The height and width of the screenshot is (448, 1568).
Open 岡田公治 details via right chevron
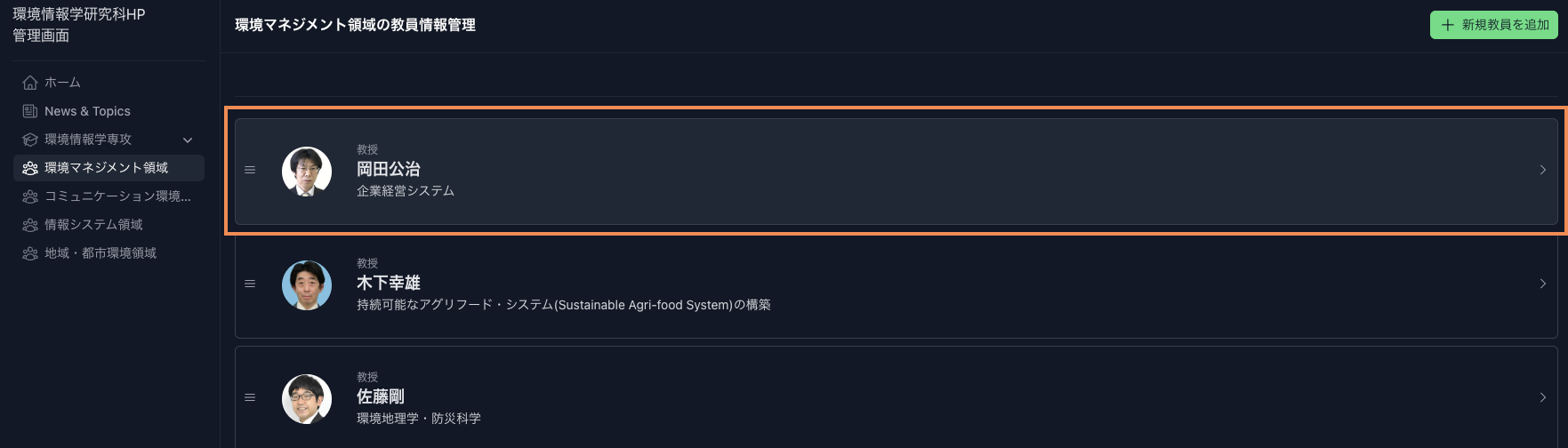(1542, 170)
